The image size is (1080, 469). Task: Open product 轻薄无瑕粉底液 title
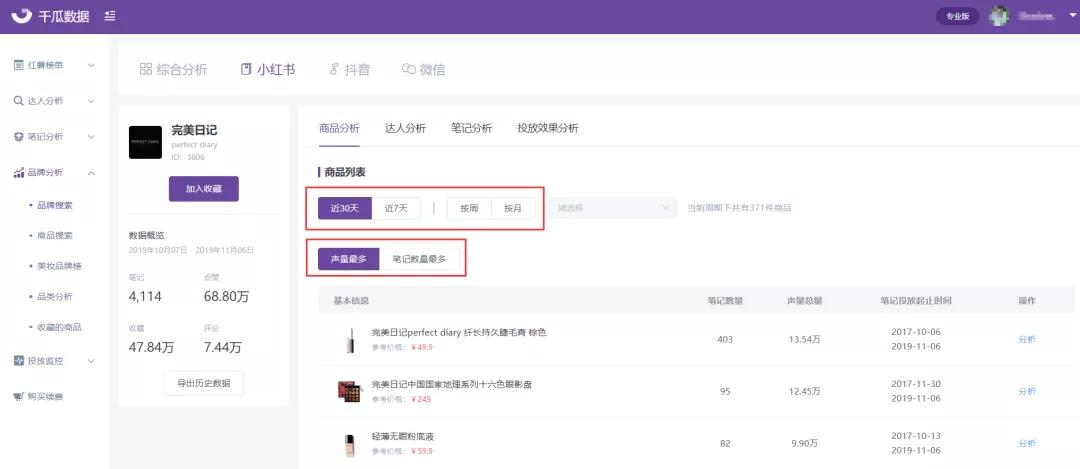tap(403, 437)
